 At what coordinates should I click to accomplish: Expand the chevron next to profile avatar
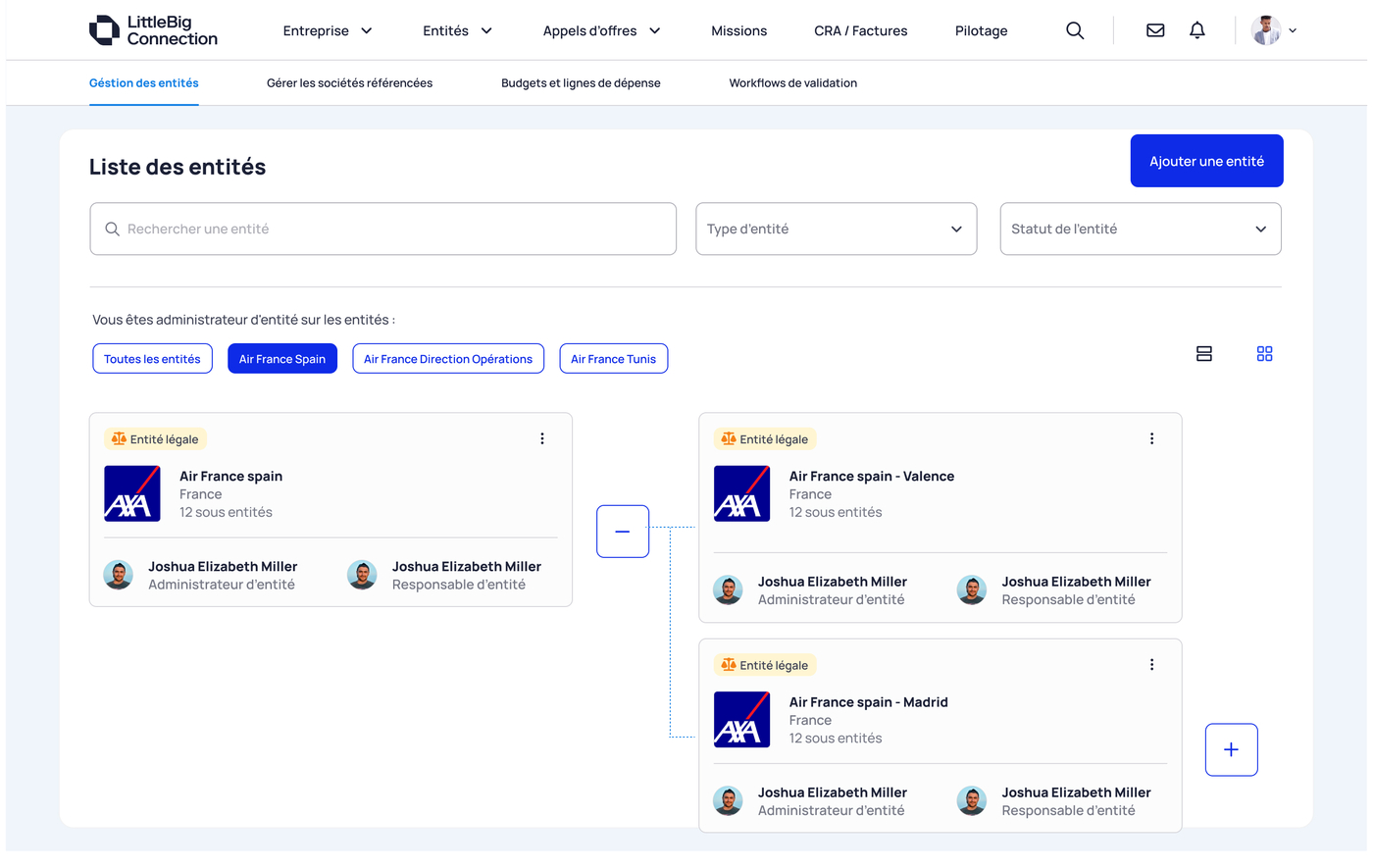(1293, 30)
